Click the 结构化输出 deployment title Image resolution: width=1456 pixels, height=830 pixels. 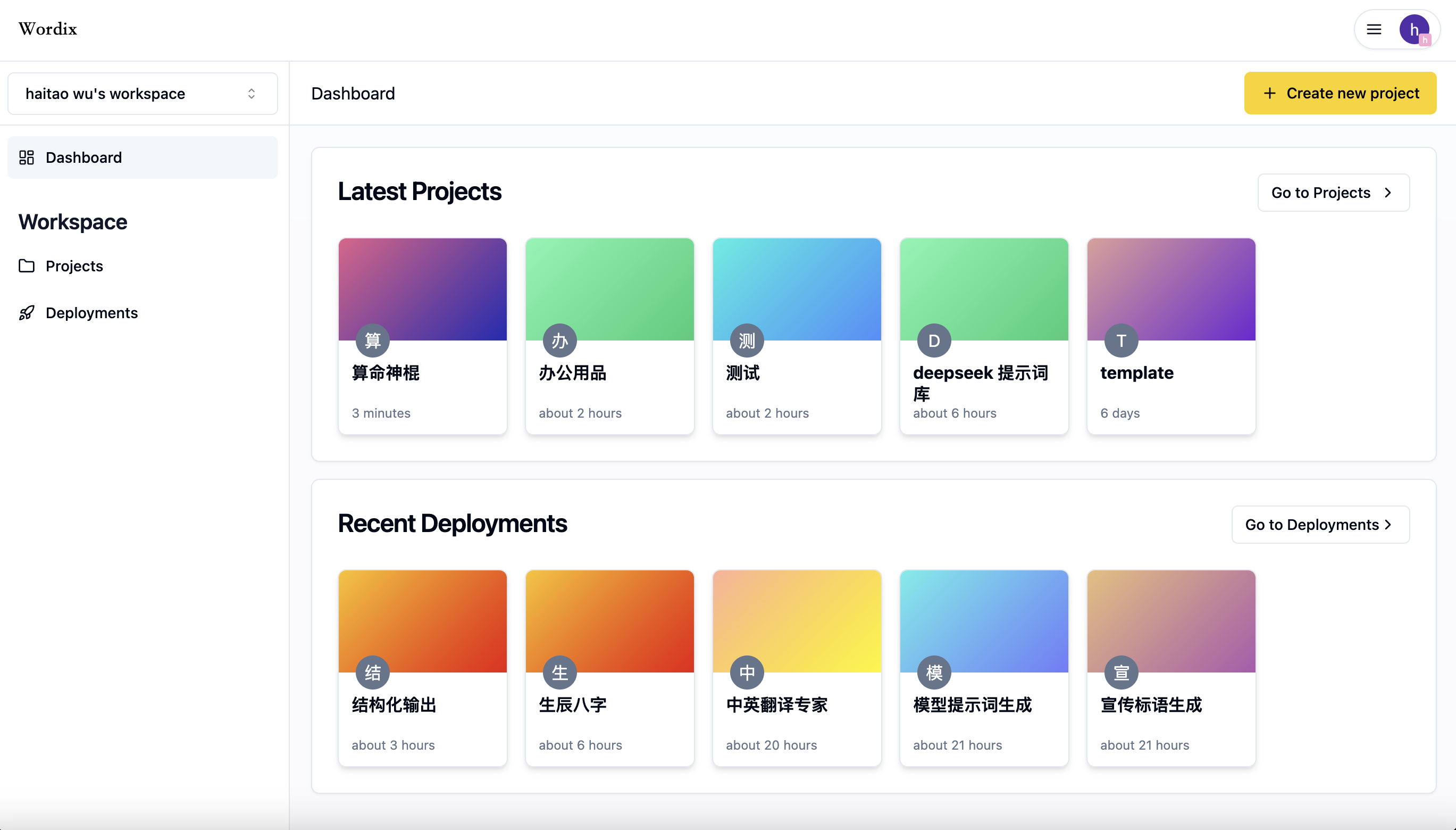coord(394,705)
